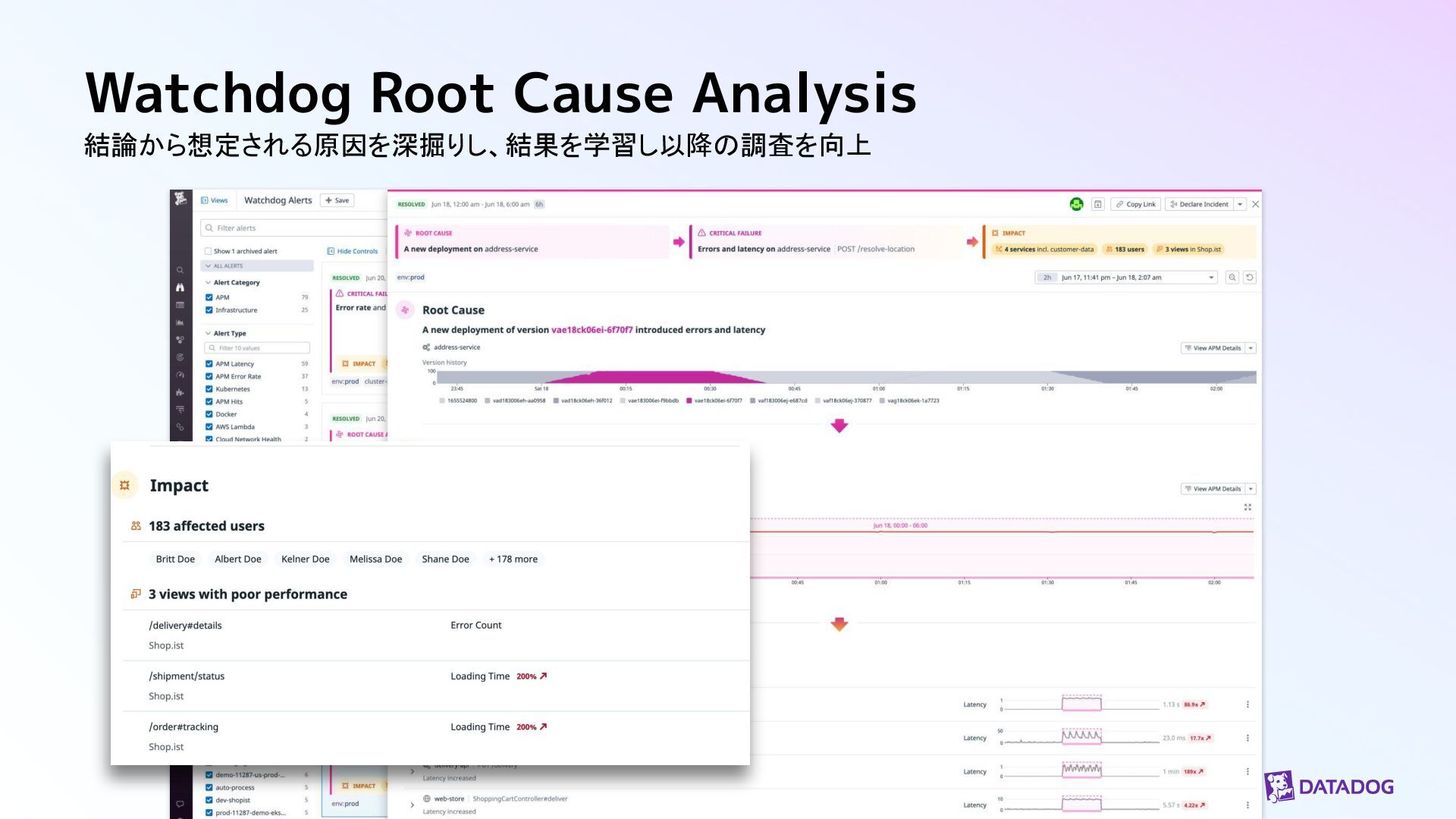Open the Dashboards sidebar icon
Image resolution: width=1456 pixels, height=819 pixels.
[x=180, y=305]
